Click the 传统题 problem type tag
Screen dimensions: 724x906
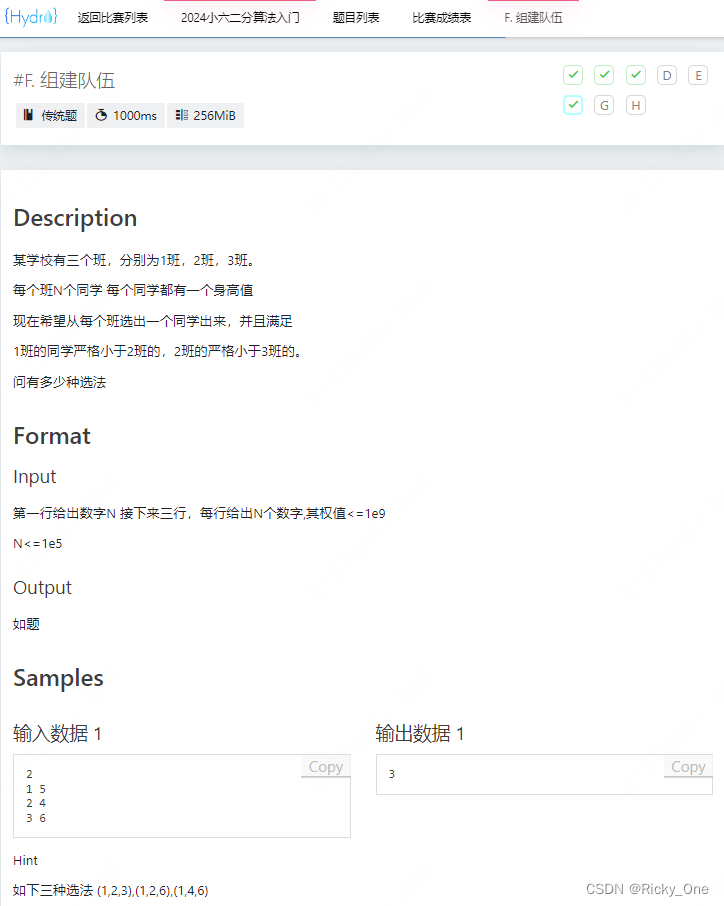50,116
